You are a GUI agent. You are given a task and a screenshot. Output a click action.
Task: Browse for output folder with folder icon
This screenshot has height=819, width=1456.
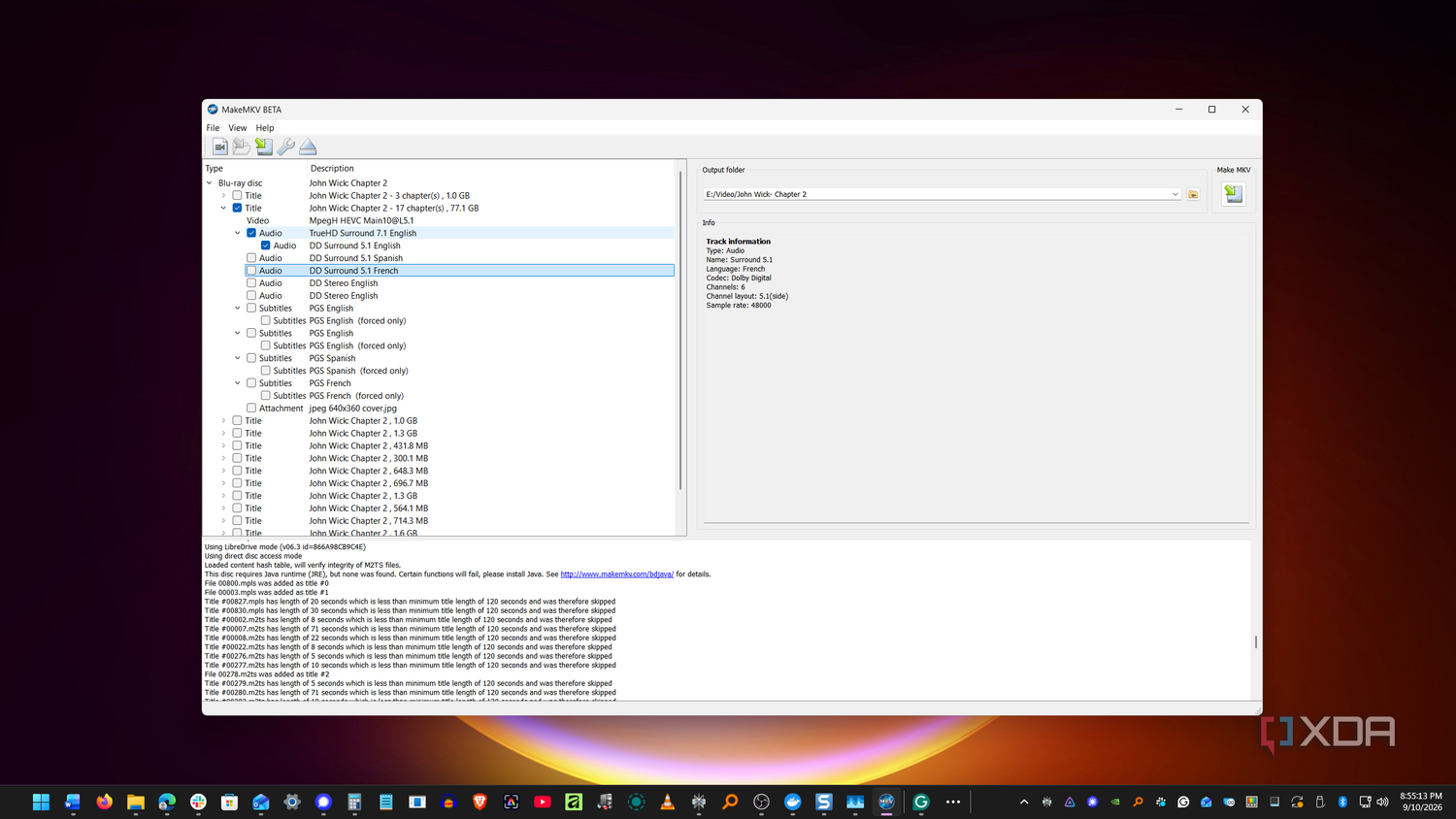click(1193, 194)
